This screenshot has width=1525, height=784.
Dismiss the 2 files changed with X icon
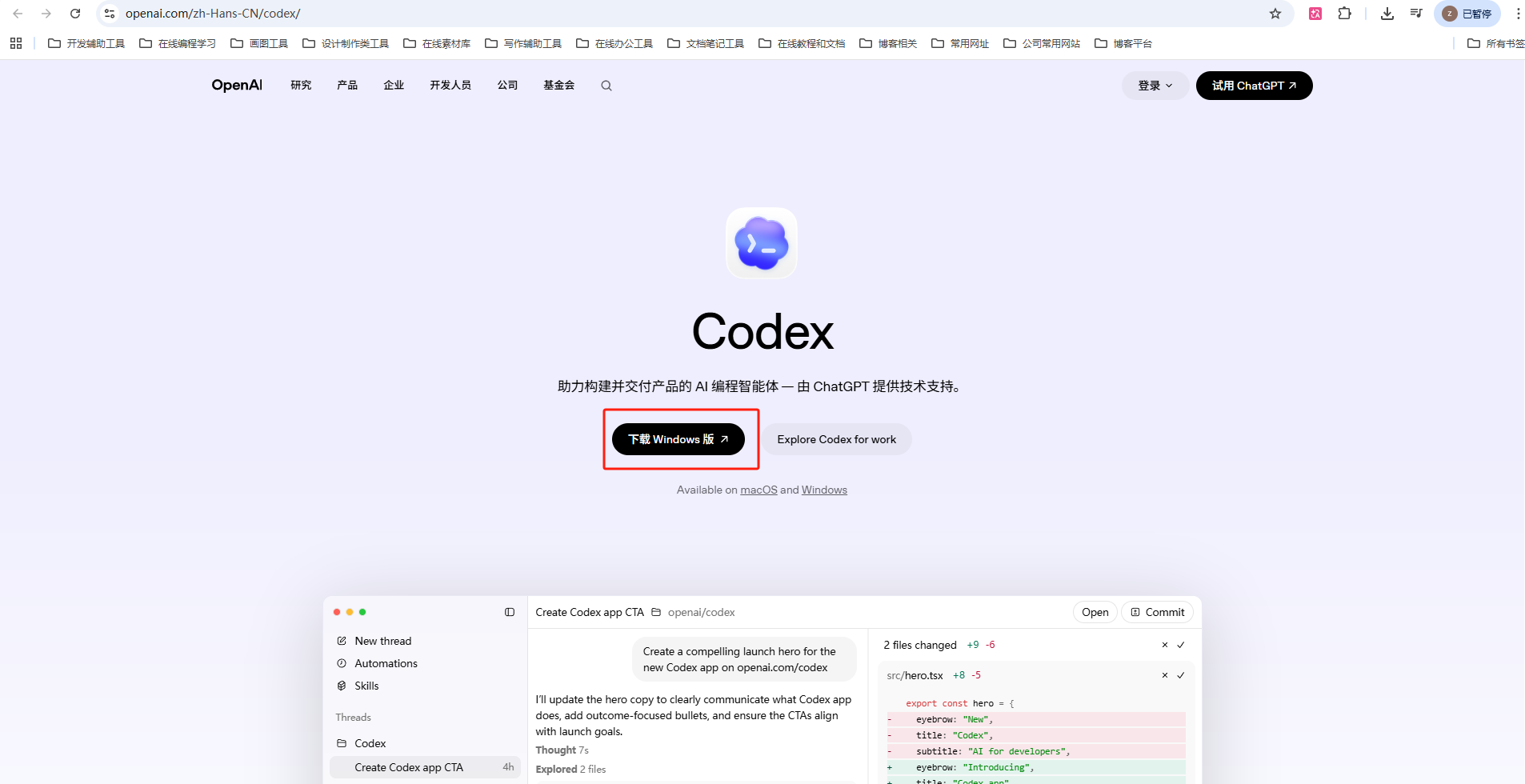point(1165,645)
